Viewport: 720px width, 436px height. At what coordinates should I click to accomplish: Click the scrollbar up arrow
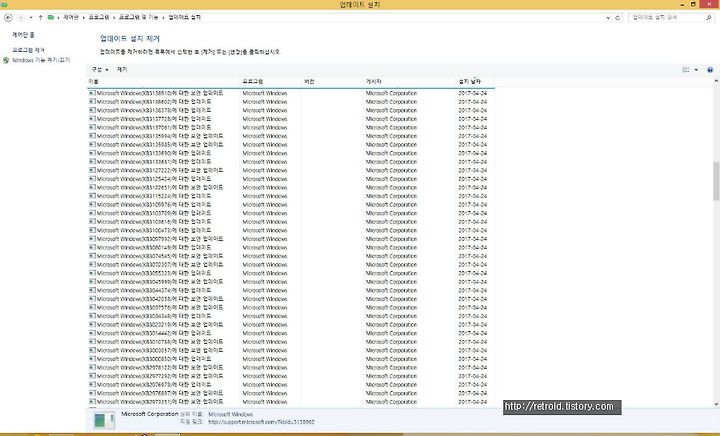[716, 81]
